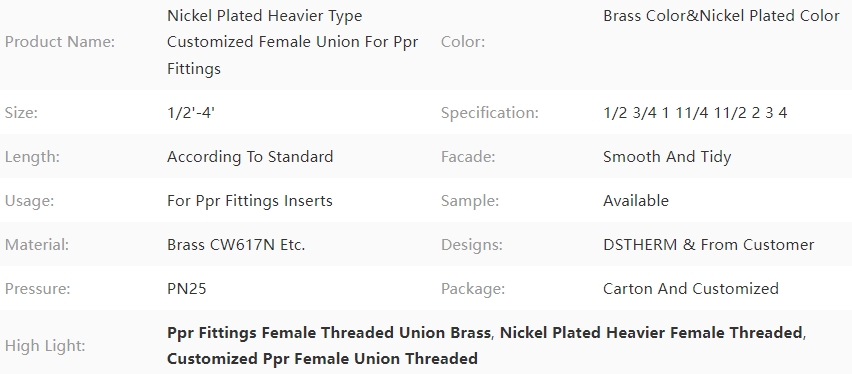Click the High Light label
852x374 pixels.
tap(45, 346)
